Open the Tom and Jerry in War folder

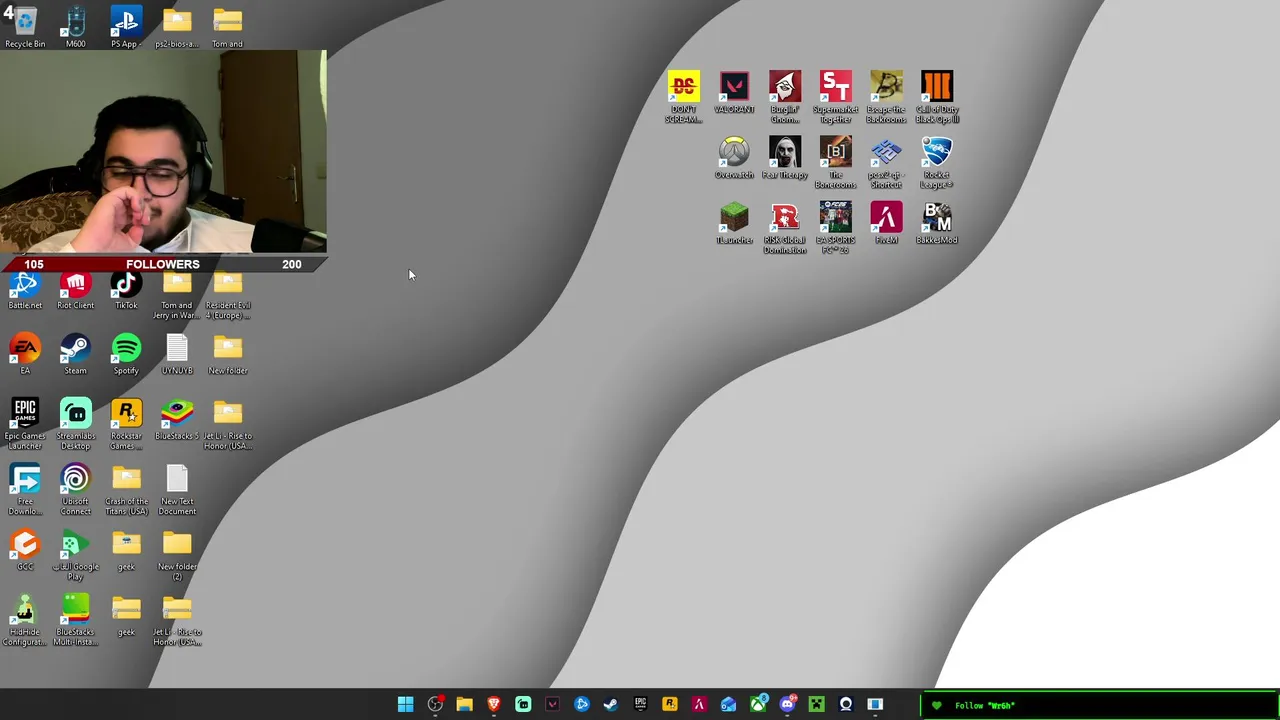pos(177,297)
